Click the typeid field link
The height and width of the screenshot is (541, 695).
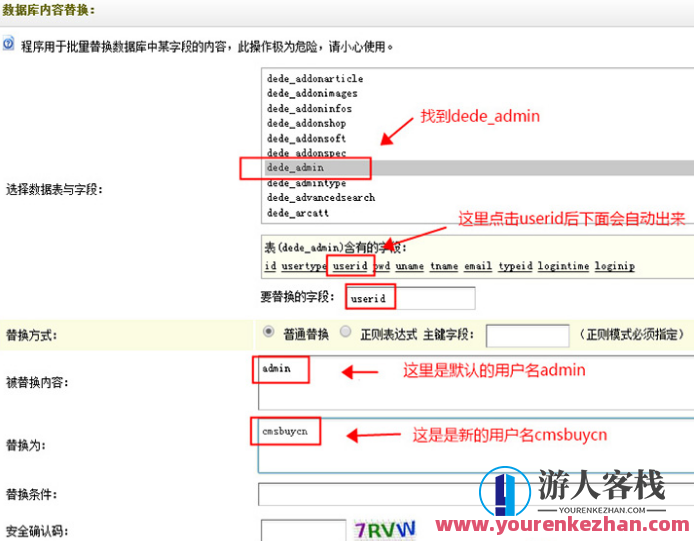(515, 266)
